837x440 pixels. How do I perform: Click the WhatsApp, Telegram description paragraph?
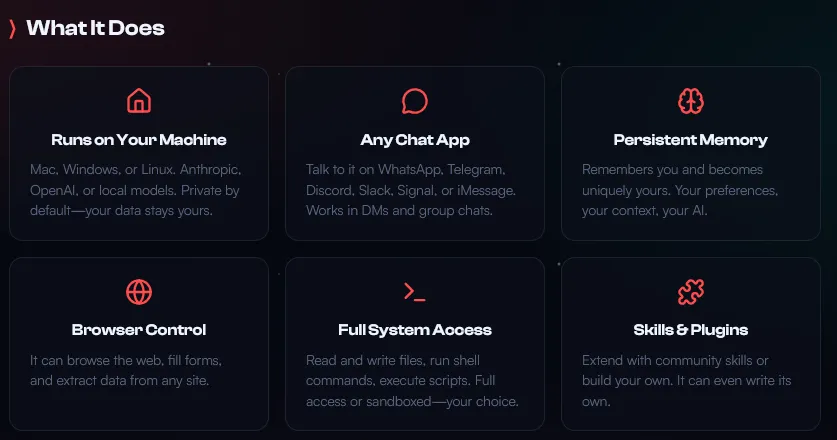411,190
